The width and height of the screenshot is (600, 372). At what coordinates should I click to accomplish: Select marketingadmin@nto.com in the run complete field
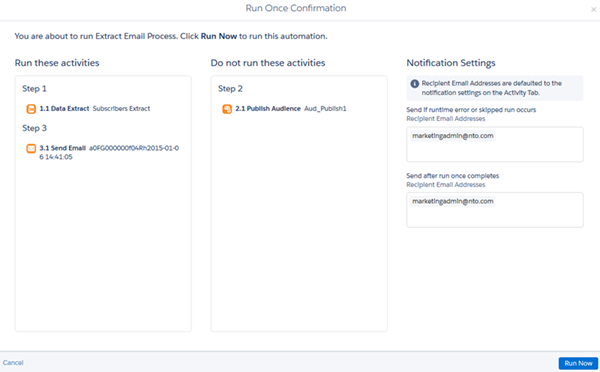pyautogui.click(x=453, y=201)
